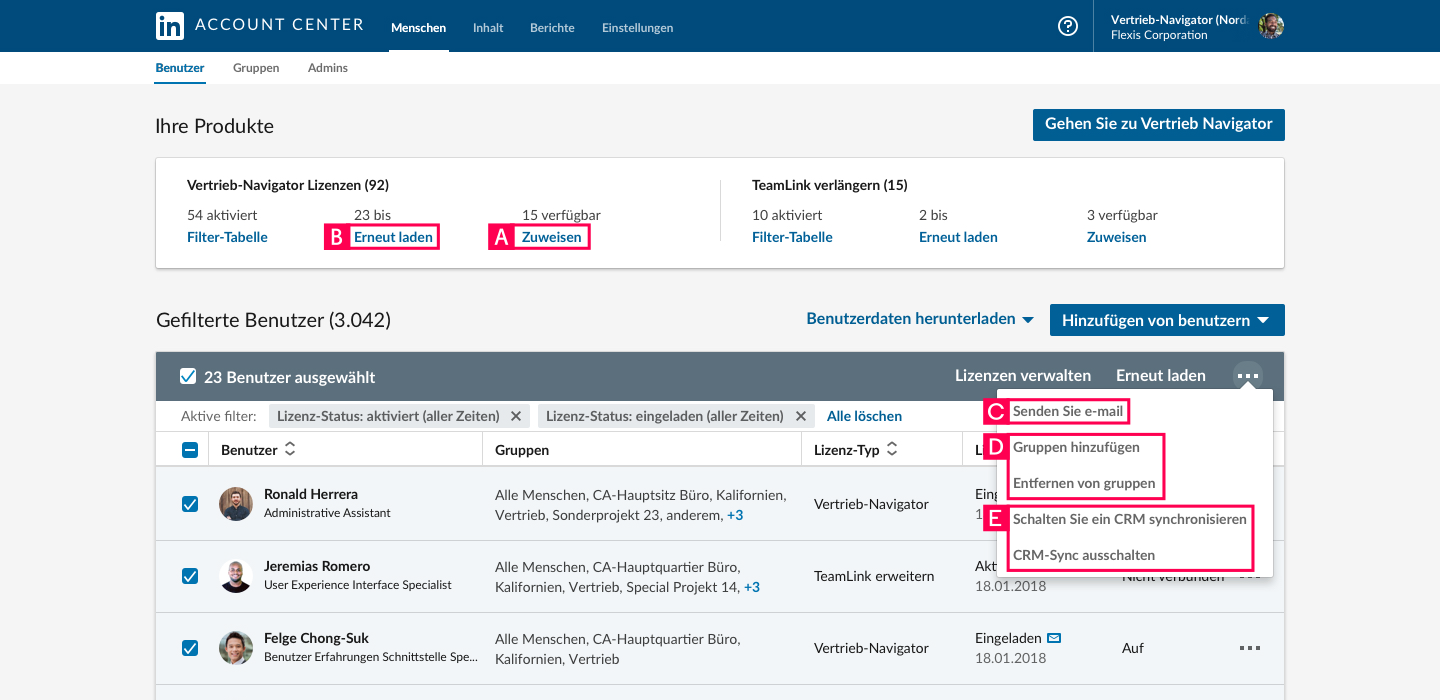Click 'Filter-Tabelle' under Vertrieb-Navigator Lizenzen
Viewport: 1440px width, 700px height.
[x=227, y=237]
